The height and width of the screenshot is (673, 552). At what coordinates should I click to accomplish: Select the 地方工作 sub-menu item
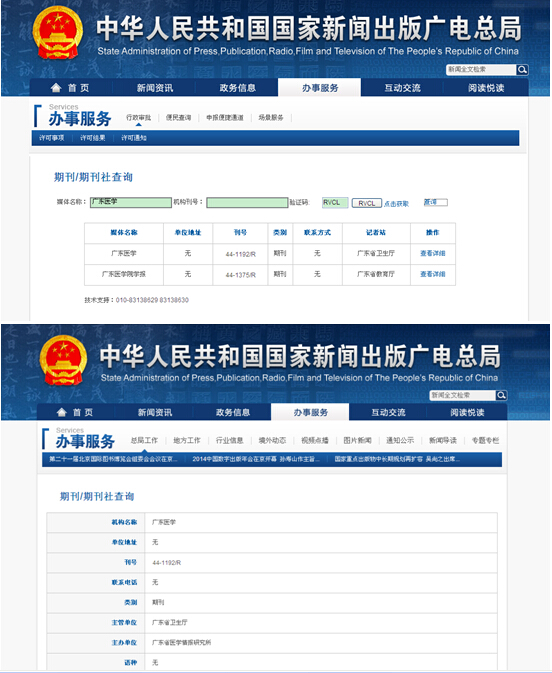click(x=187, y=440)
